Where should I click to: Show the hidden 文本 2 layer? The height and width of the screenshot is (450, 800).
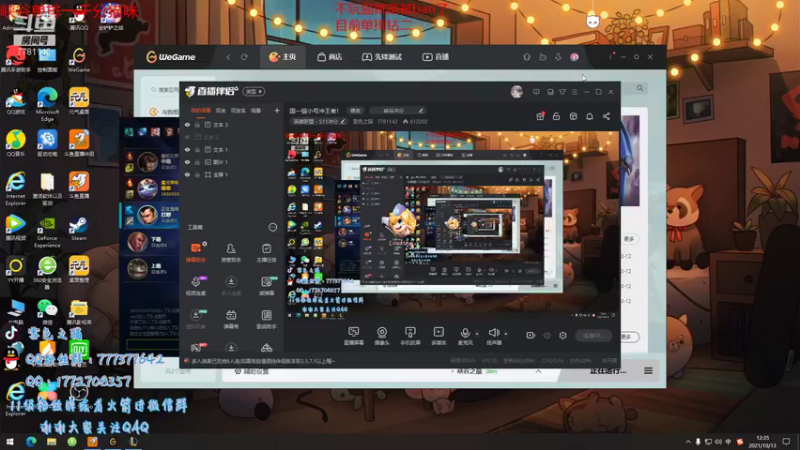(187, 137)
